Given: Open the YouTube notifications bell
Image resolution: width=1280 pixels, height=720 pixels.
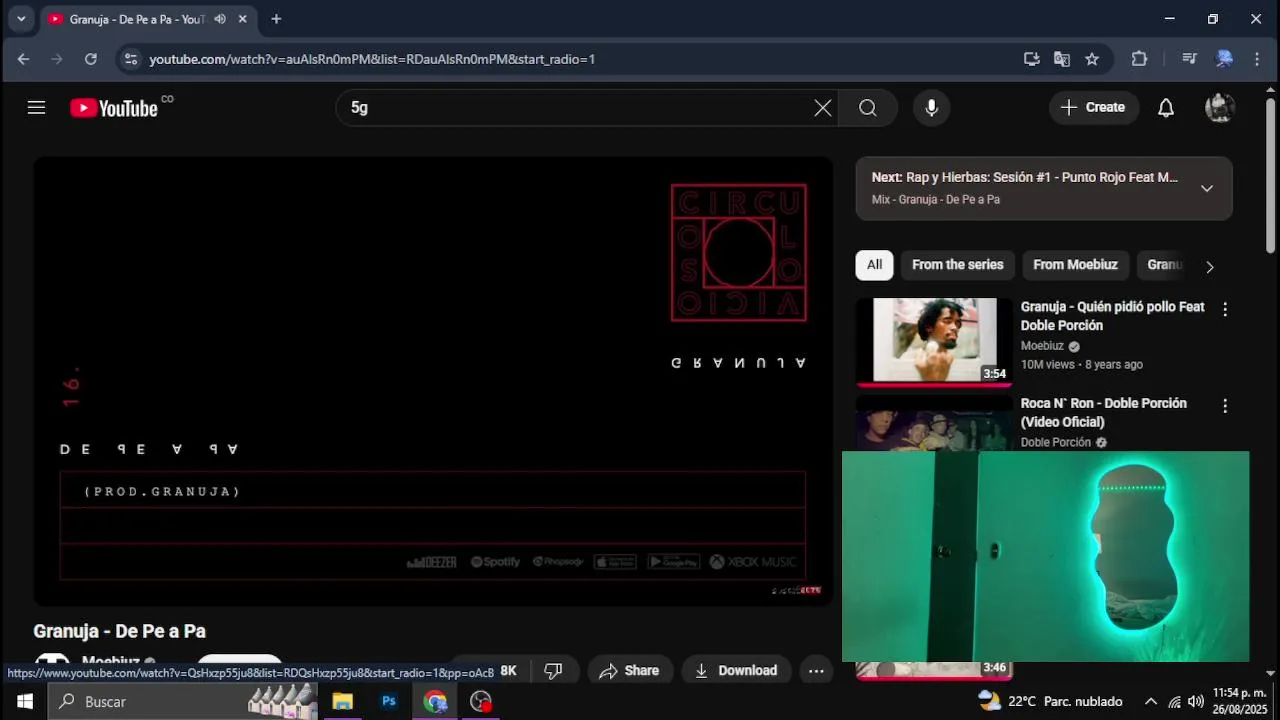Looking at the screenshot, I should coord(1166,108).
